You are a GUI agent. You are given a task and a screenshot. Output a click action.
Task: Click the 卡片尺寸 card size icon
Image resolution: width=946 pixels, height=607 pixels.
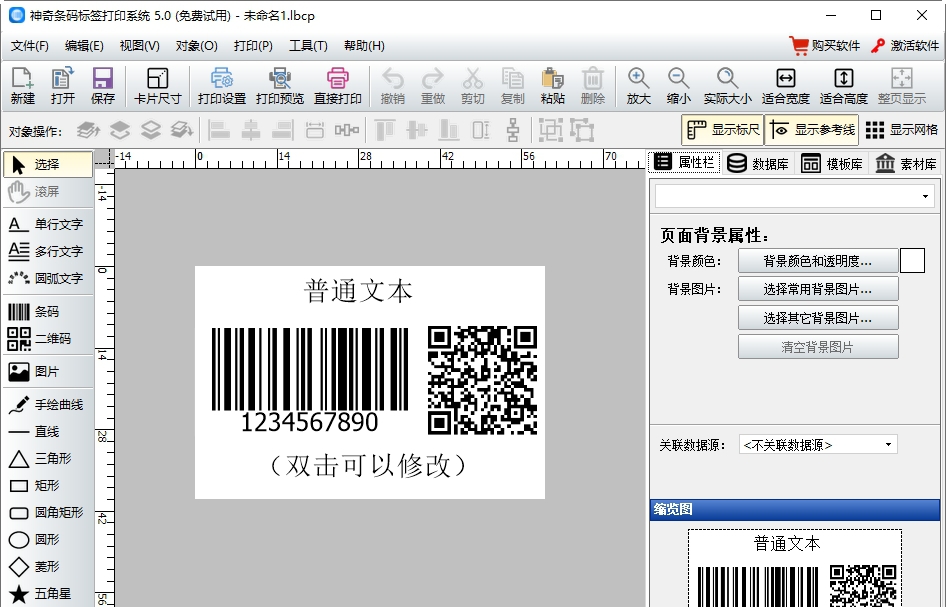pyautogui.click(x=156, y=85)
